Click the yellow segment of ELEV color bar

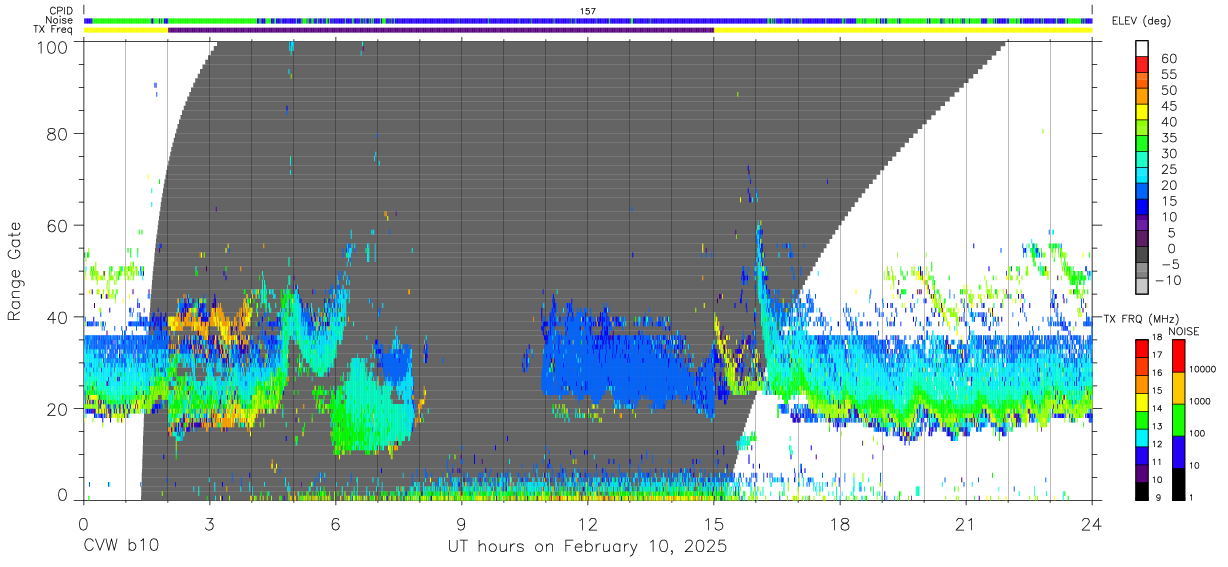click(x=1141, y=114)
